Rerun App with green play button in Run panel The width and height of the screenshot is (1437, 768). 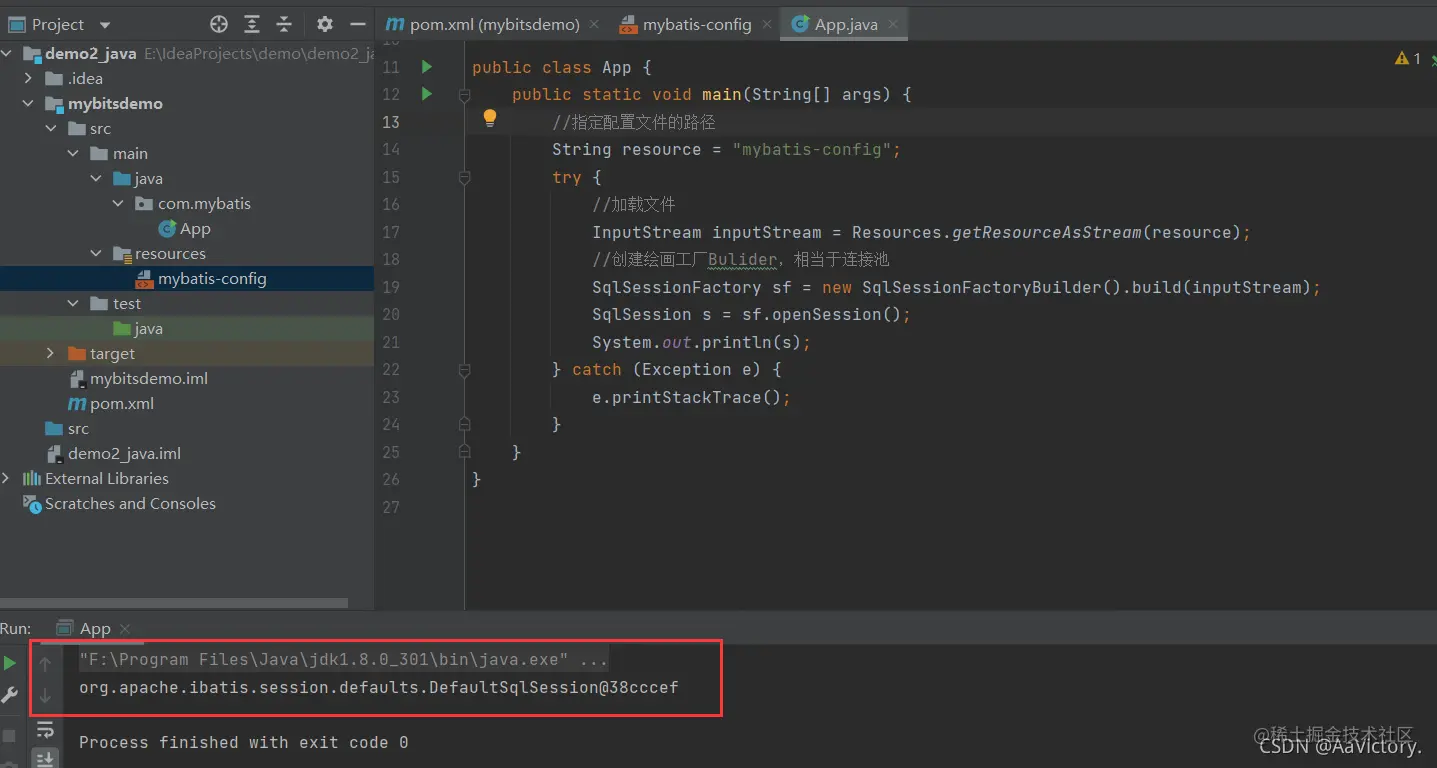click(x=10, y=663)
